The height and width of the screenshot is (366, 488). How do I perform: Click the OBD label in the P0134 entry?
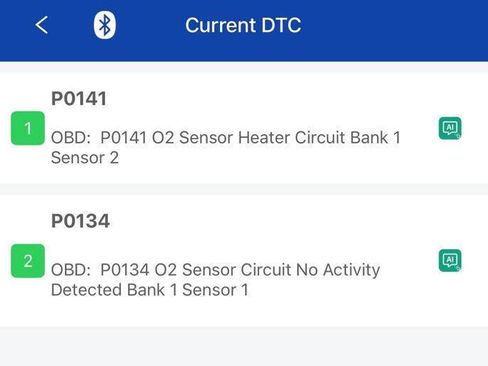pyautogui.click(x=71, y=270)
